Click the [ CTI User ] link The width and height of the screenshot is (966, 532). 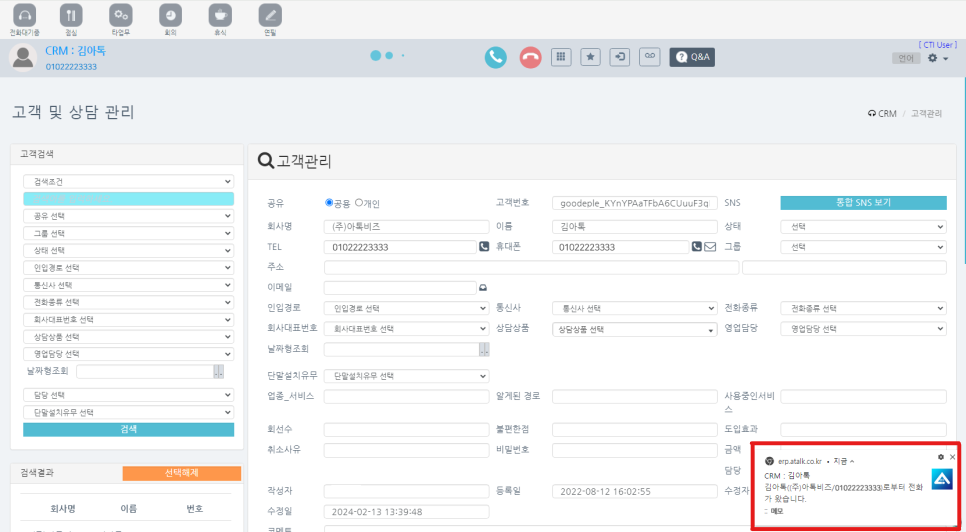coord(938,45)
